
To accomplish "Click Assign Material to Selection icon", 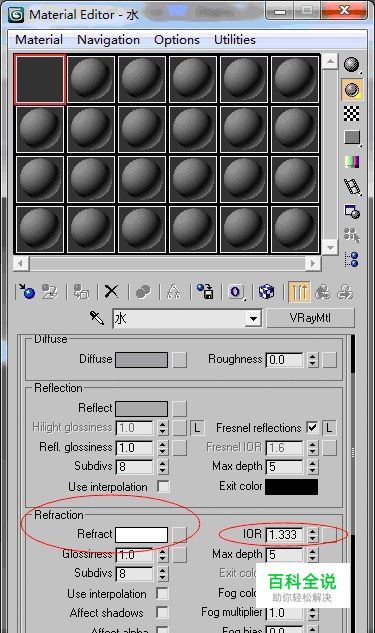I will [x=81, y=291].
